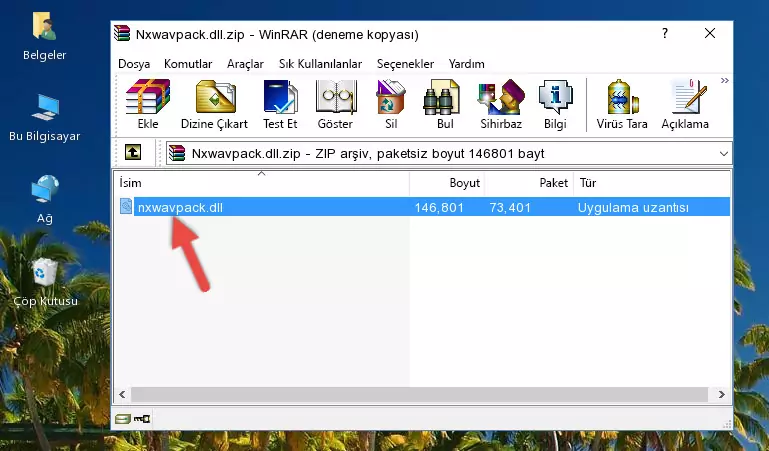Open Belgeler desktop icon
Image resolution: width=769 pixels, height=451 pixels.
click(x=44, y=26)
